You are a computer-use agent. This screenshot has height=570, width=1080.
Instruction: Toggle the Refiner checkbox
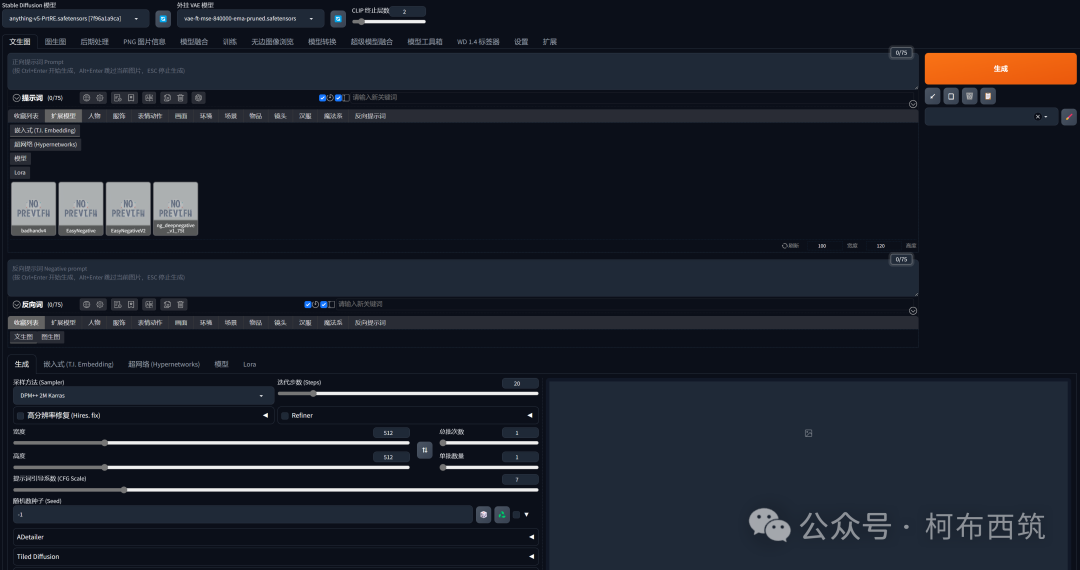(285, 416)
